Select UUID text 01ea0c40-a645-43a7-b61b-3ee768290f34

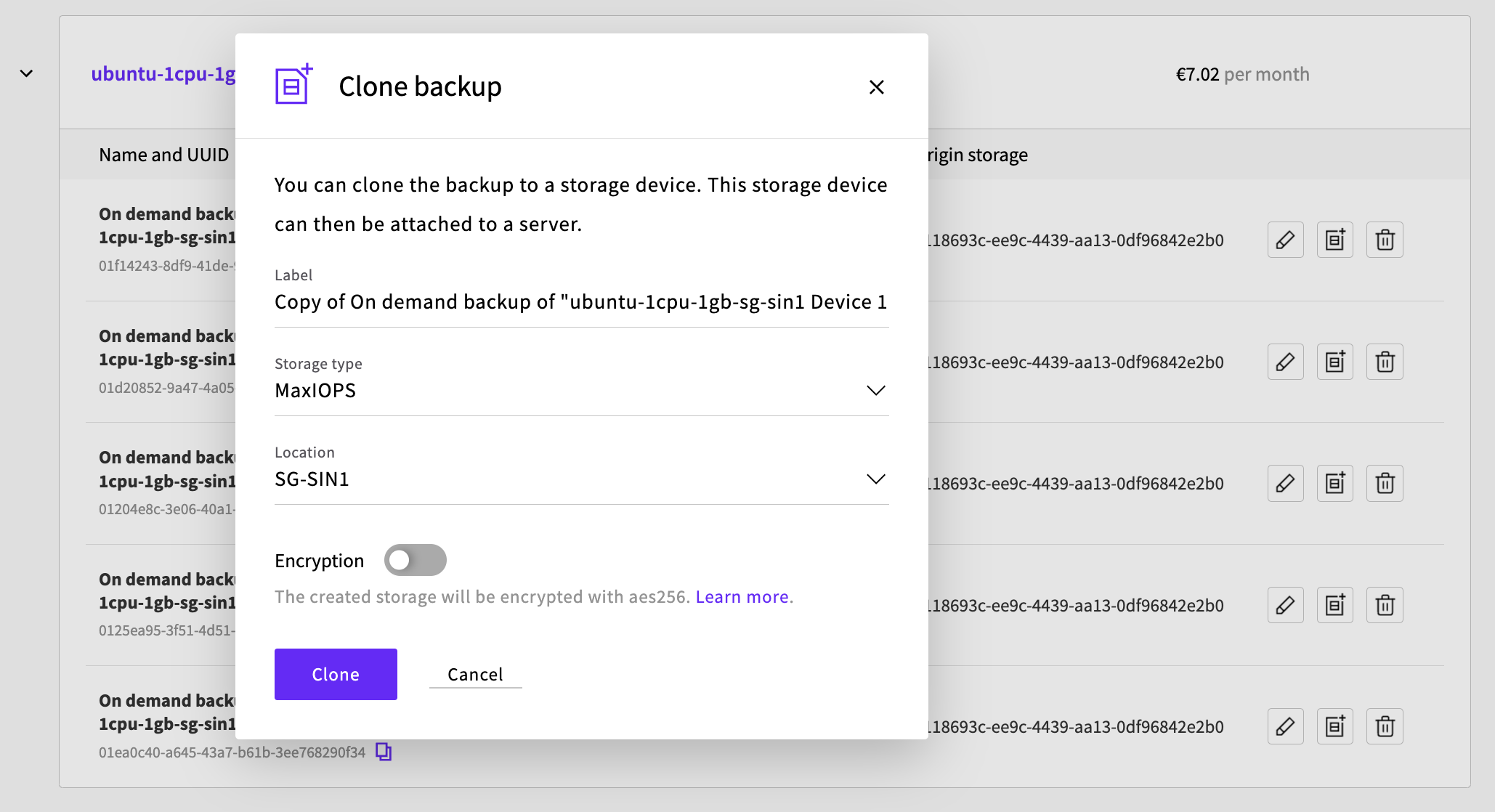(232, 752)
